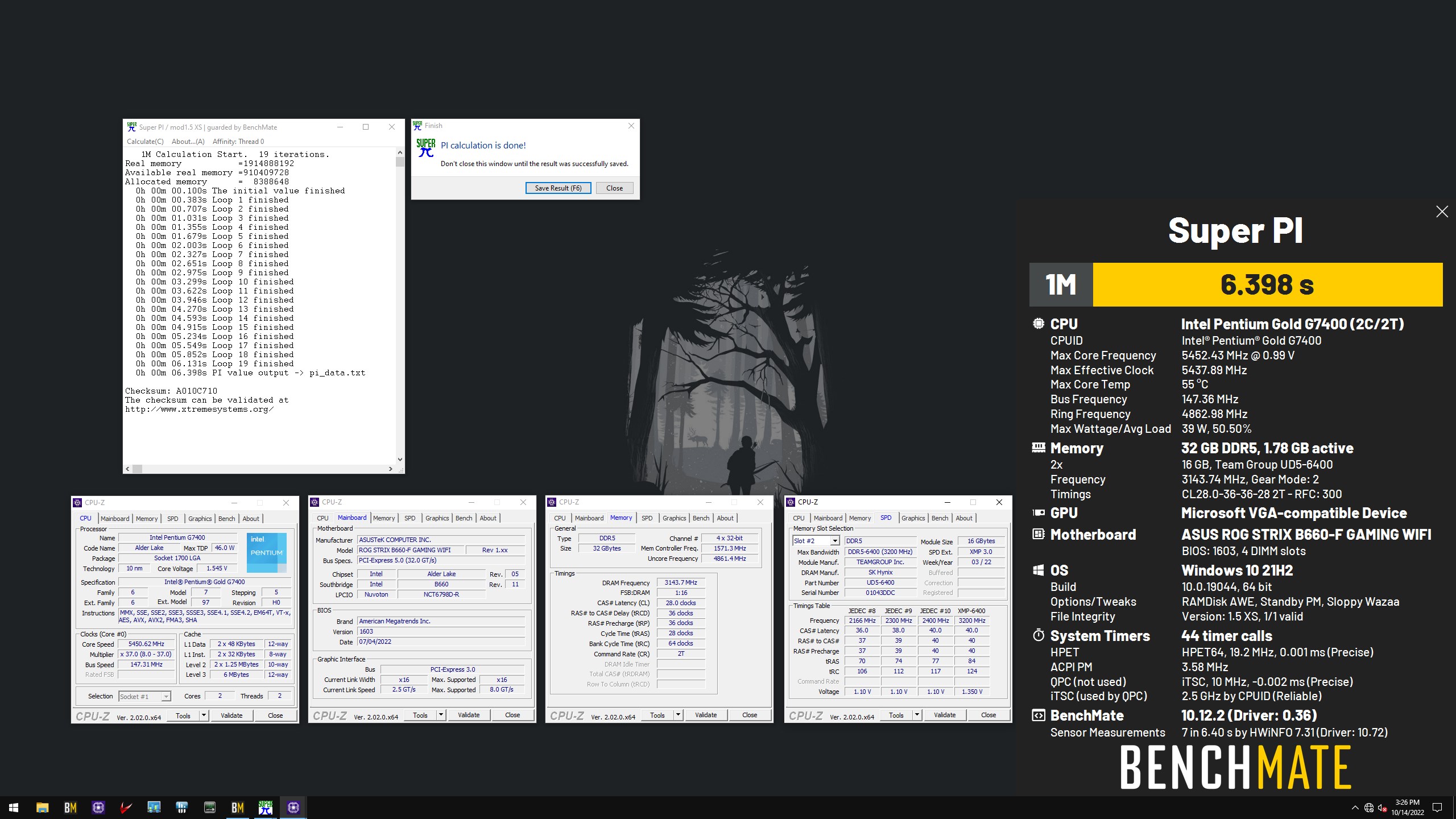
Task: Open the red checkmark app in the taskbar
Action: coord(126,808)
